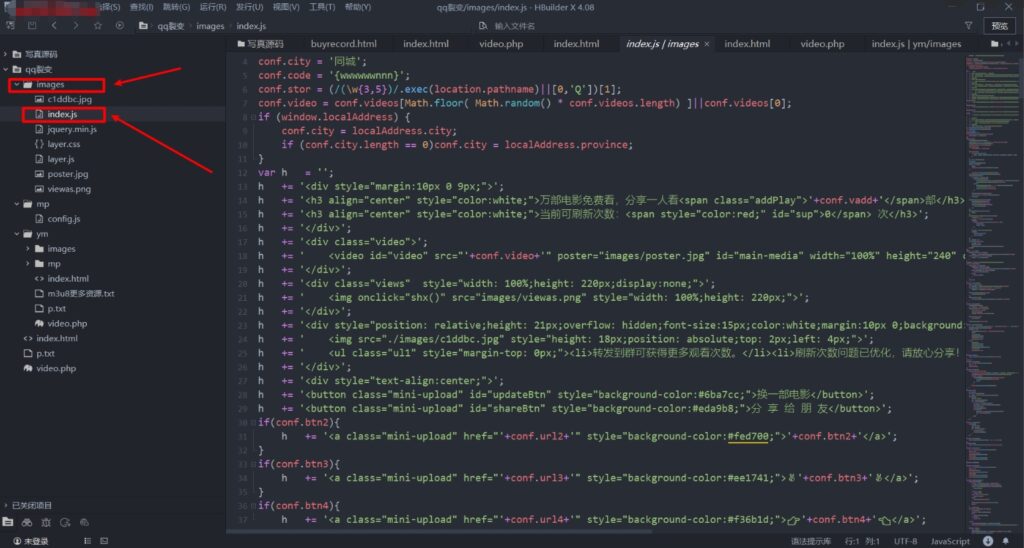Collapse the ym folder

(x=17, y=234)
